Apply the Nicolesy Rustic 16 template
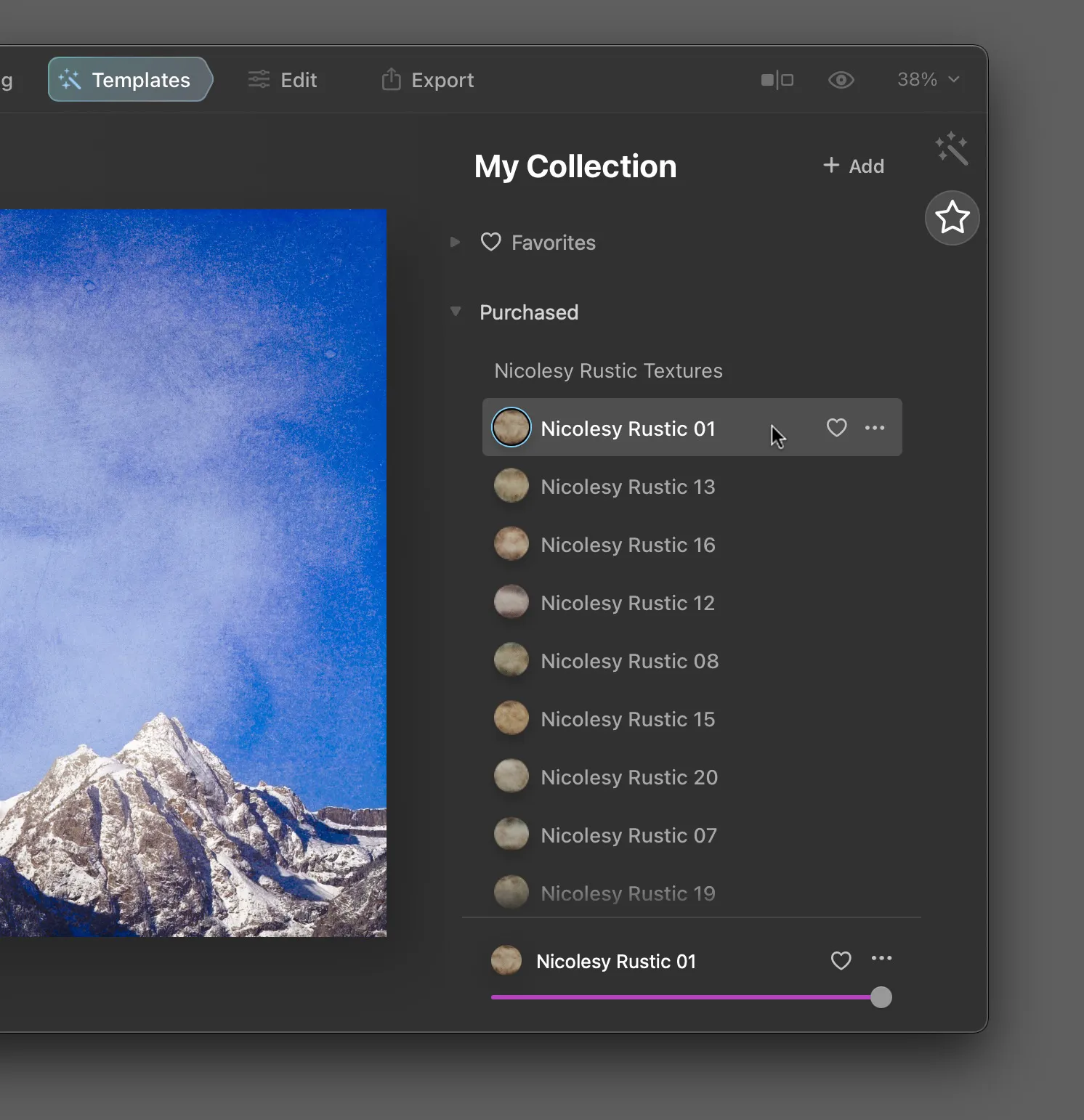Viewport: 1084px width, 1120px height. [x=628, y=545]
